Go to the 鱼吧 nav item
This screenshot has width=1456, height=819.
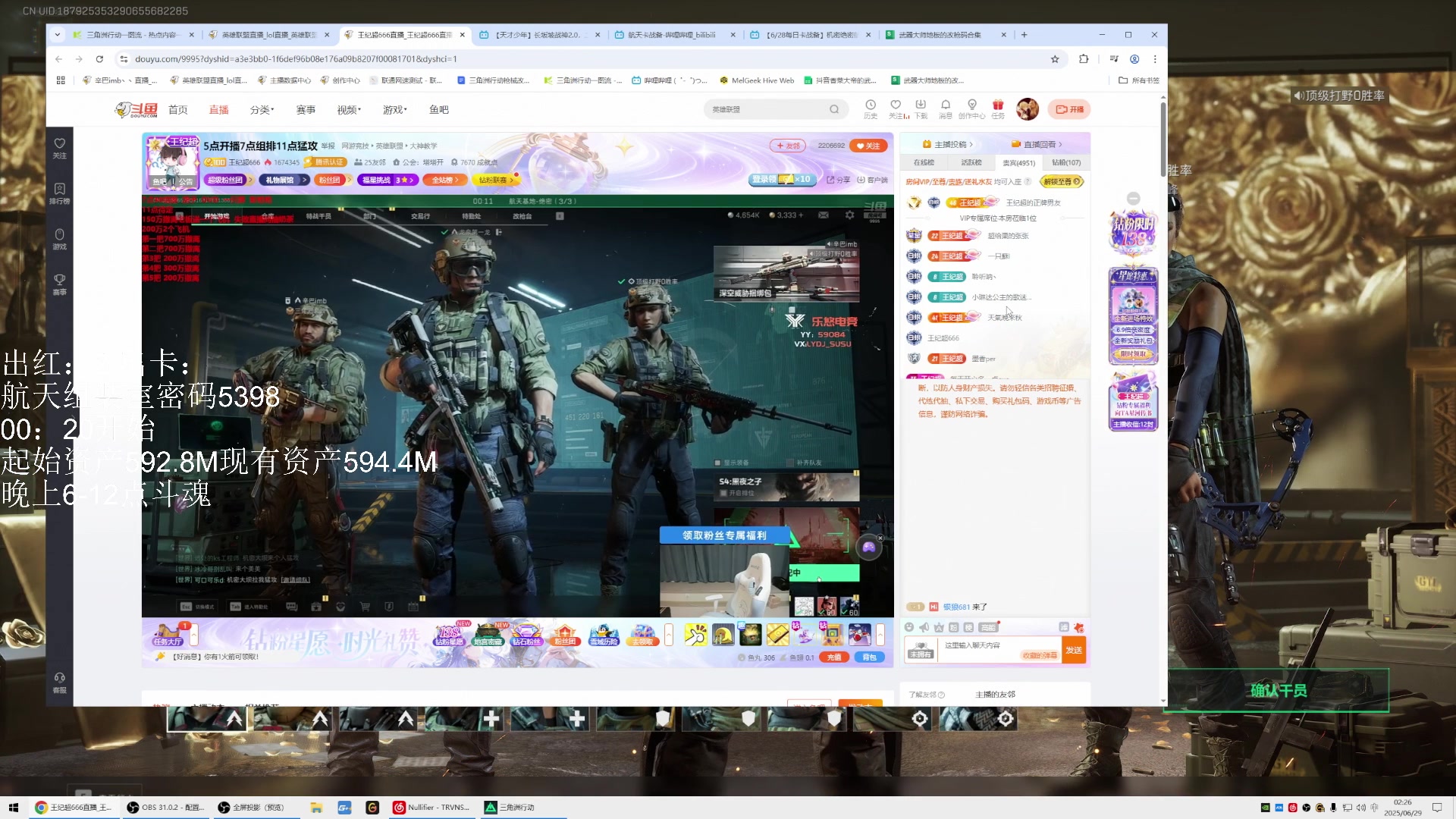pyautogui.click(x=439, y=109)
